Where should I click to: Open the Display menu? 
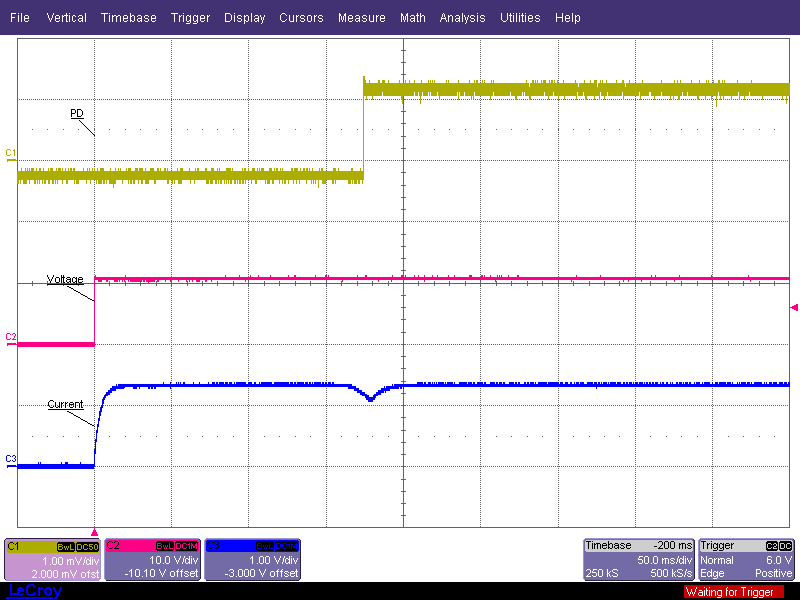point(244,18)
